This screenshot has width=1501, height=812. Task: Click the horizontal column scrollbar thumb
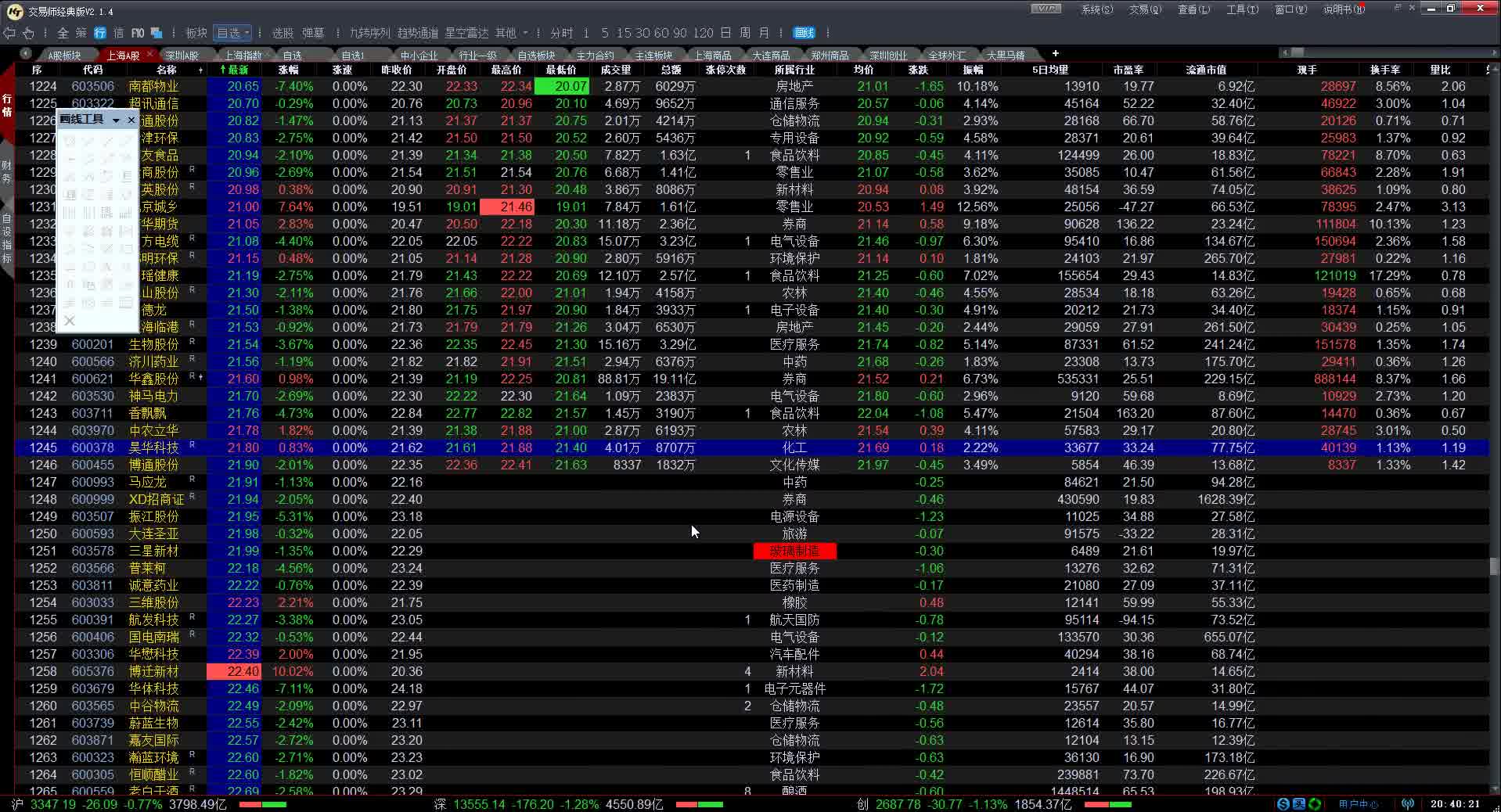pyautogui.click(x=1297, y=52)
